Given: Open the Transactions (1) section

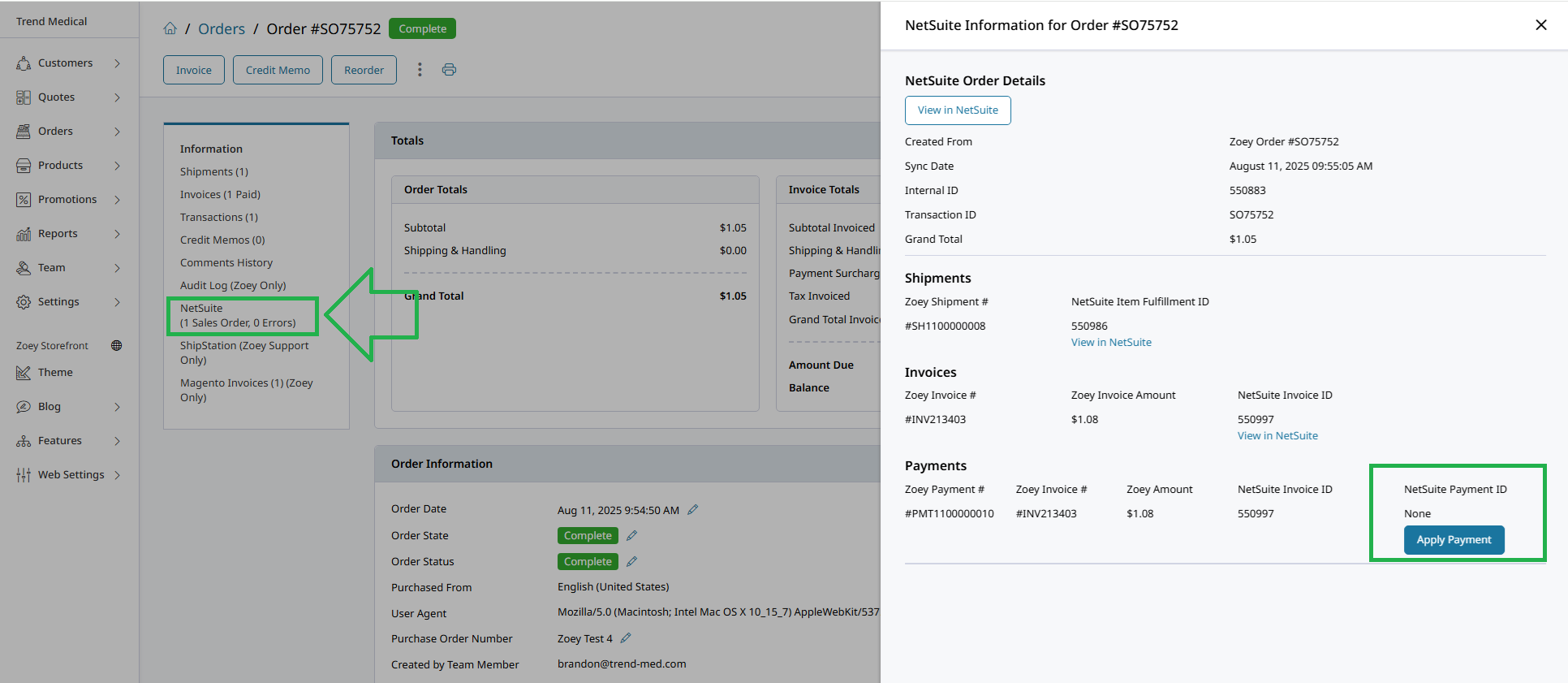Looking at the screenshot, I should pyautogui.click(x=219, y=217).
